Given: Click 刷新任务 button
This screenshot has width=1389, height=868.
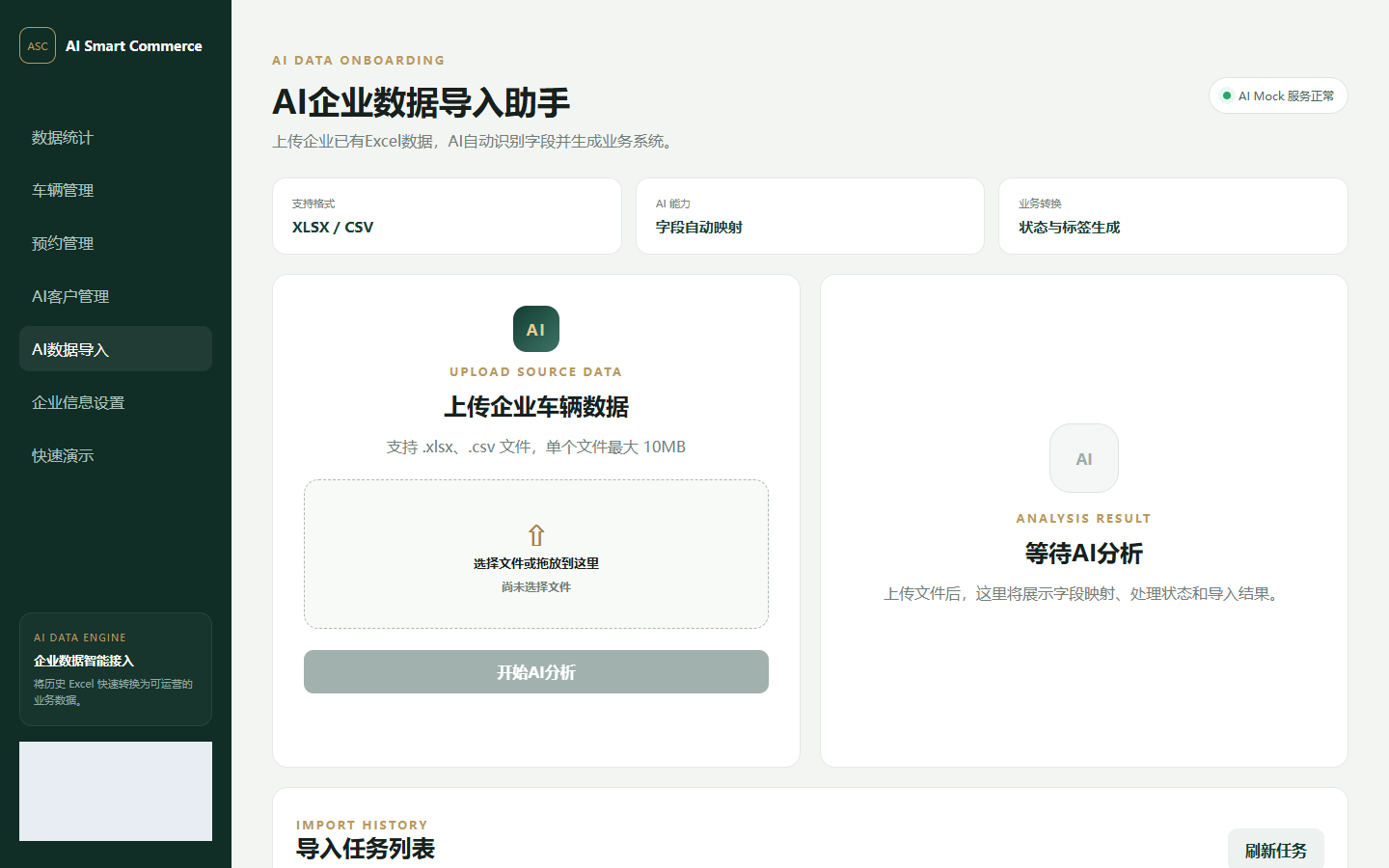Looking at the screenshot, I should tap(1276, 850).
